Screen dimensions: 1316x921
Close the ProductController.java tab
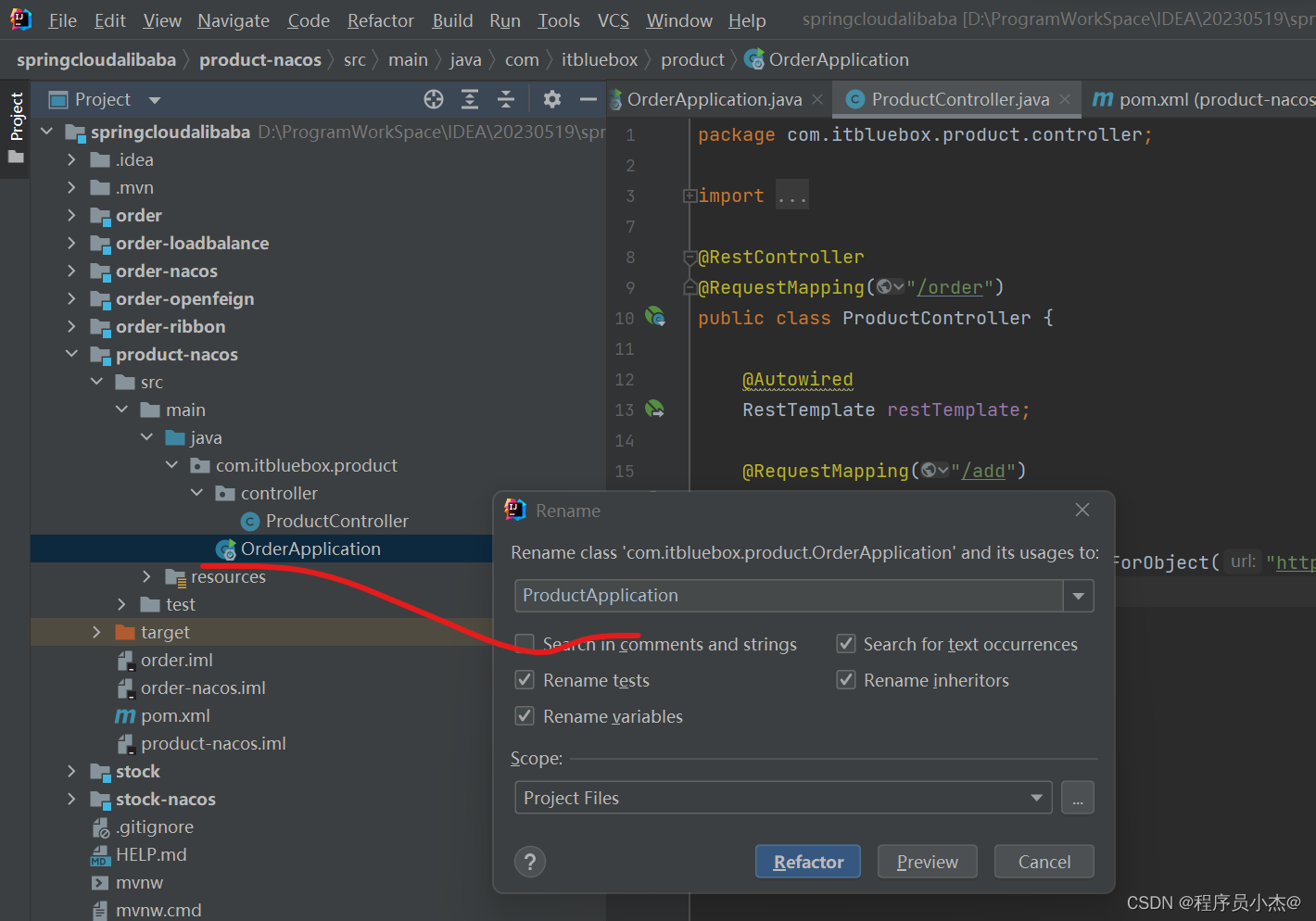1065,99
